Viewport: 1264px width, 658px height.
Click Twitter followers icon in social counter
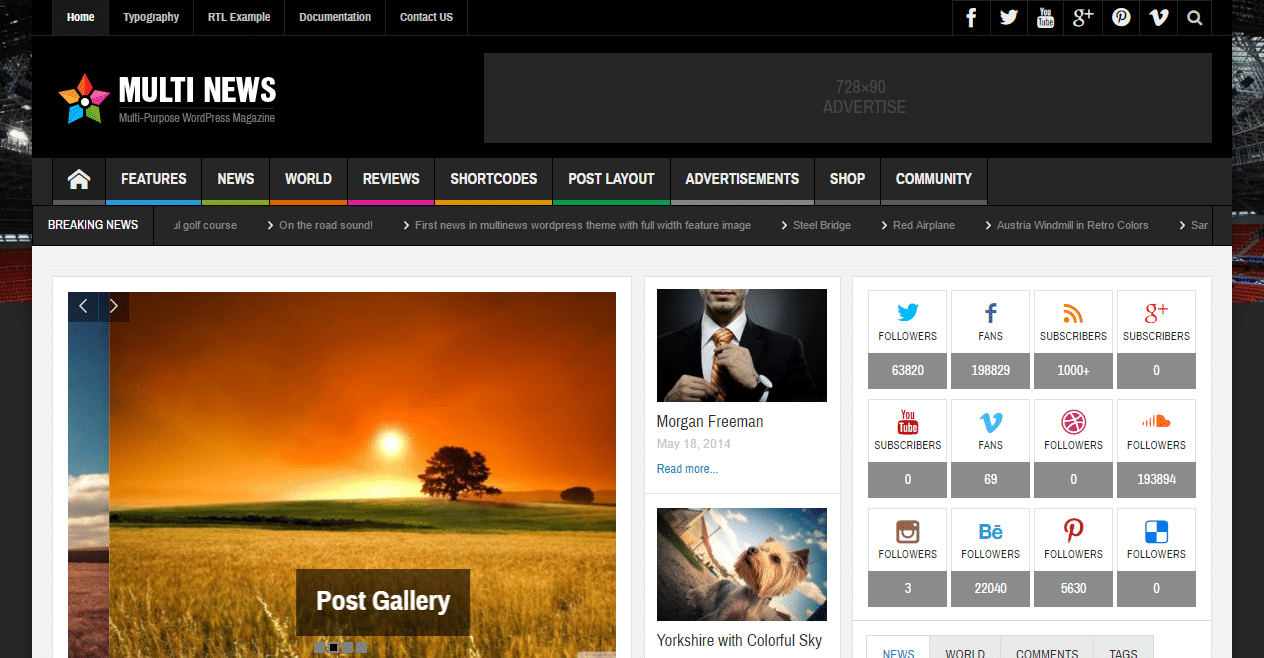pyautogui.click(x=908, y=312)
